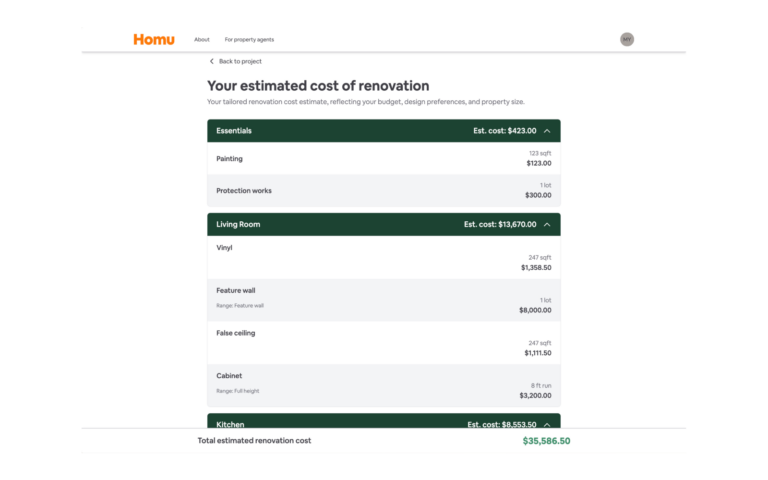Collapse the Living Room section chevron
Screen dimensions: 768x480
click(547, 224)
